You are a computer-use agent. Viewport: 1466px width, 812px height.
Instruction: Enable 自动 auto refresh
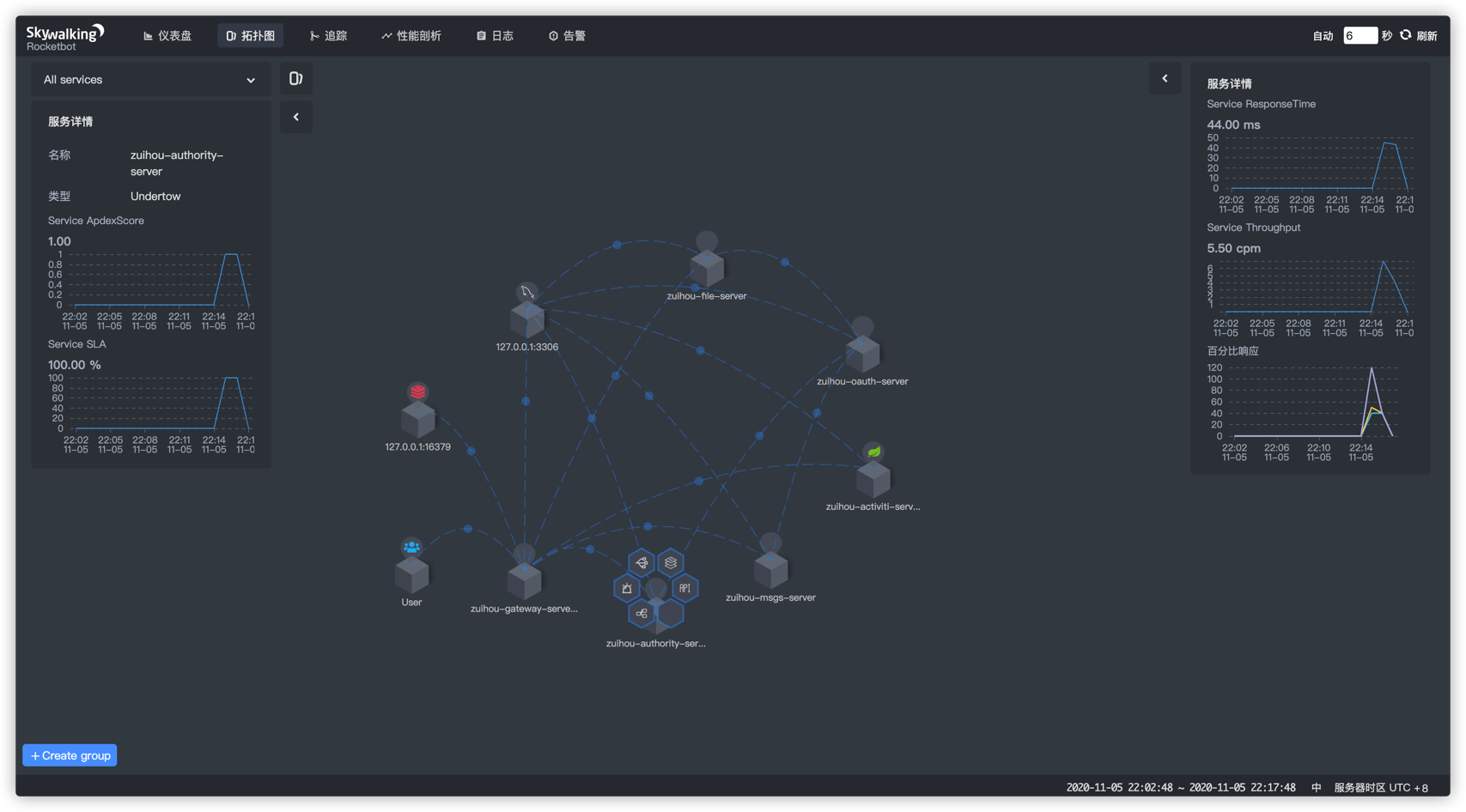(x=1323, y=35)
